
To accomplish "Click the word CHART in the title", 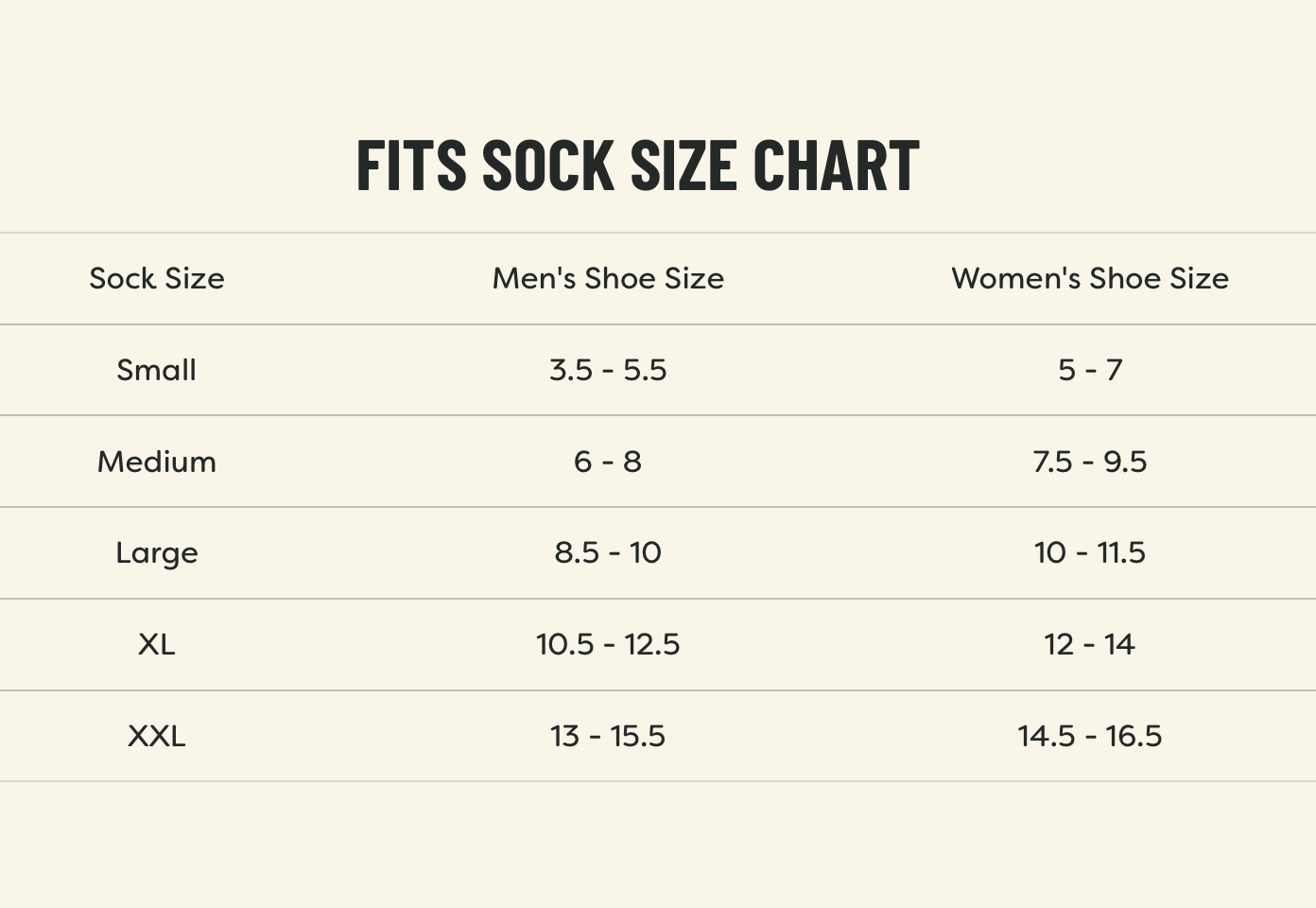I will click(x=836, y=166).
